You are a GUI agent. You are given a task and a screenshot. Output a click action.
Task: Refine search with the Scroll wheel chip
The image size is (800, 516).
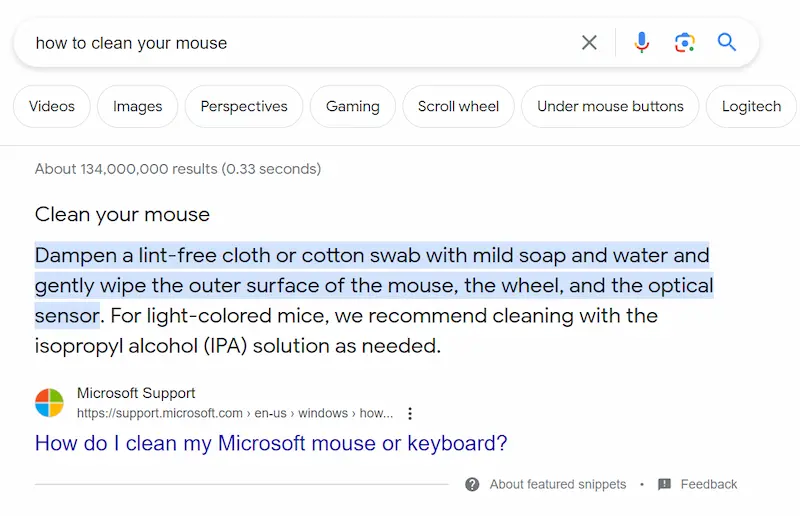click(458, 106)
